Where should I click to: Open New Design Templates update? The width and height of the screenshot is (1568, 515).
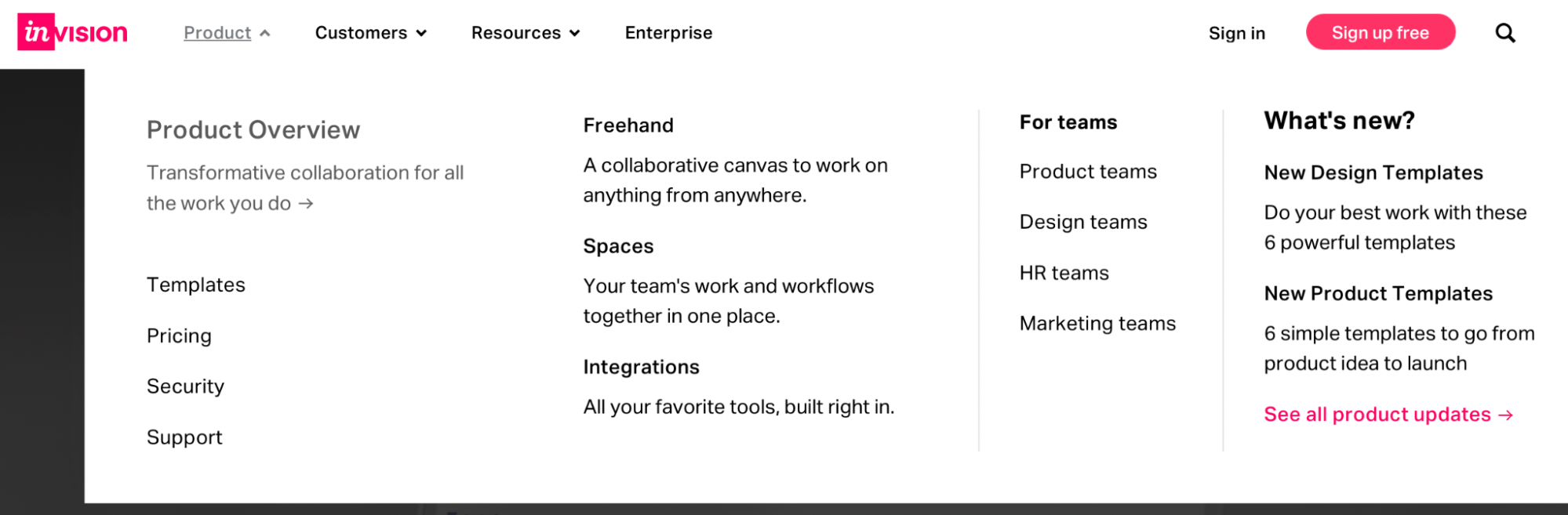click(1373, 172)
